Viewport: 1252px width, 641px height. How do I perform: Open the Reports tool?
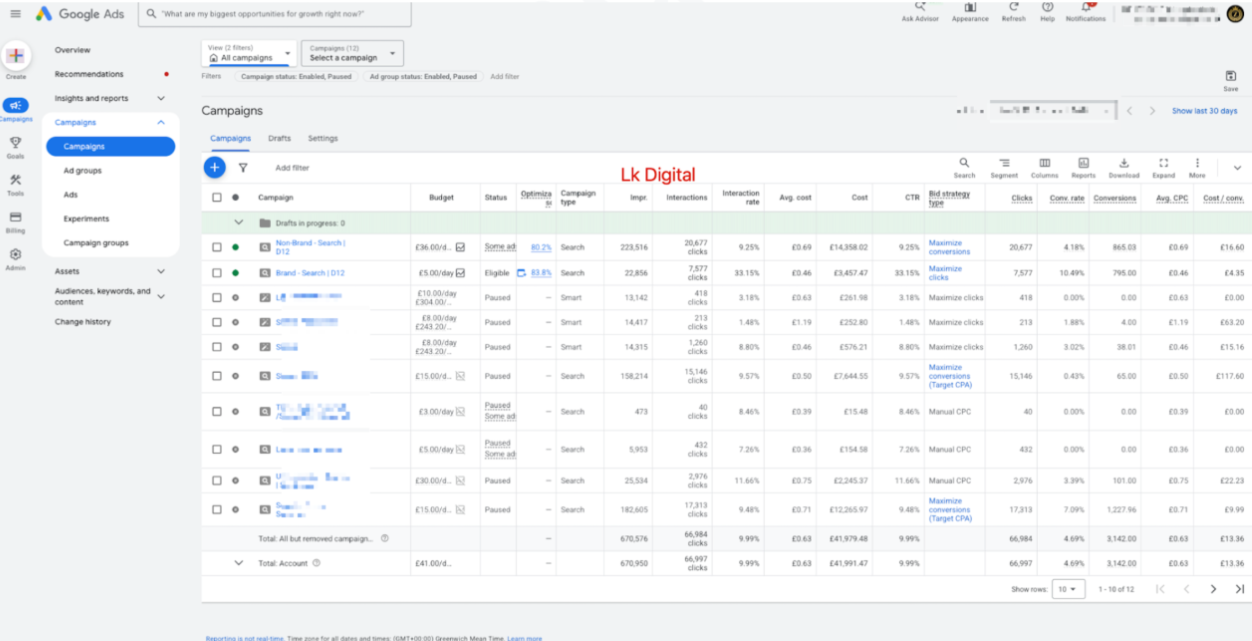point(1083,163)
